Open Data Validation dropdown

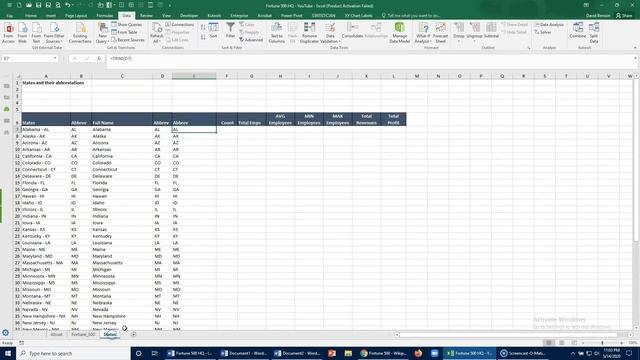[330, 33]
